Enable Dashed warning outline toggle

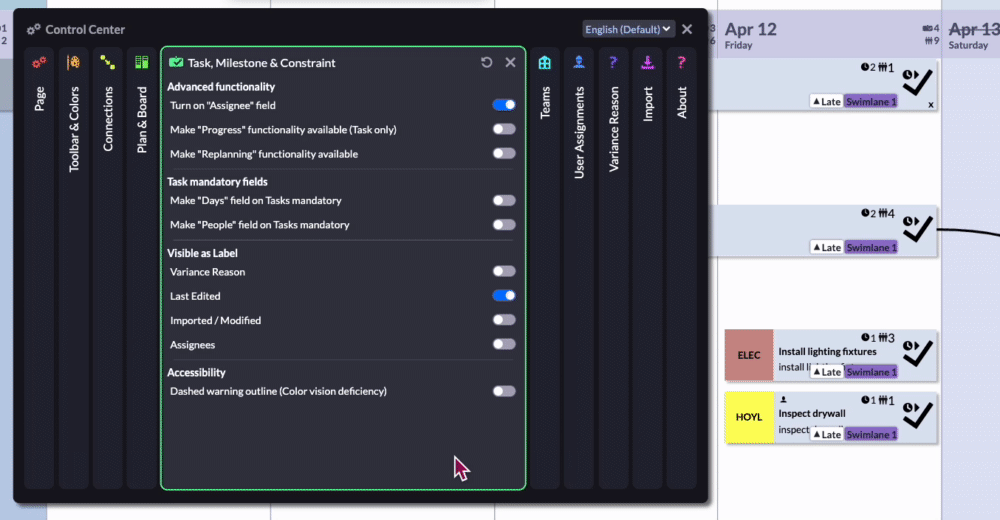504,391
